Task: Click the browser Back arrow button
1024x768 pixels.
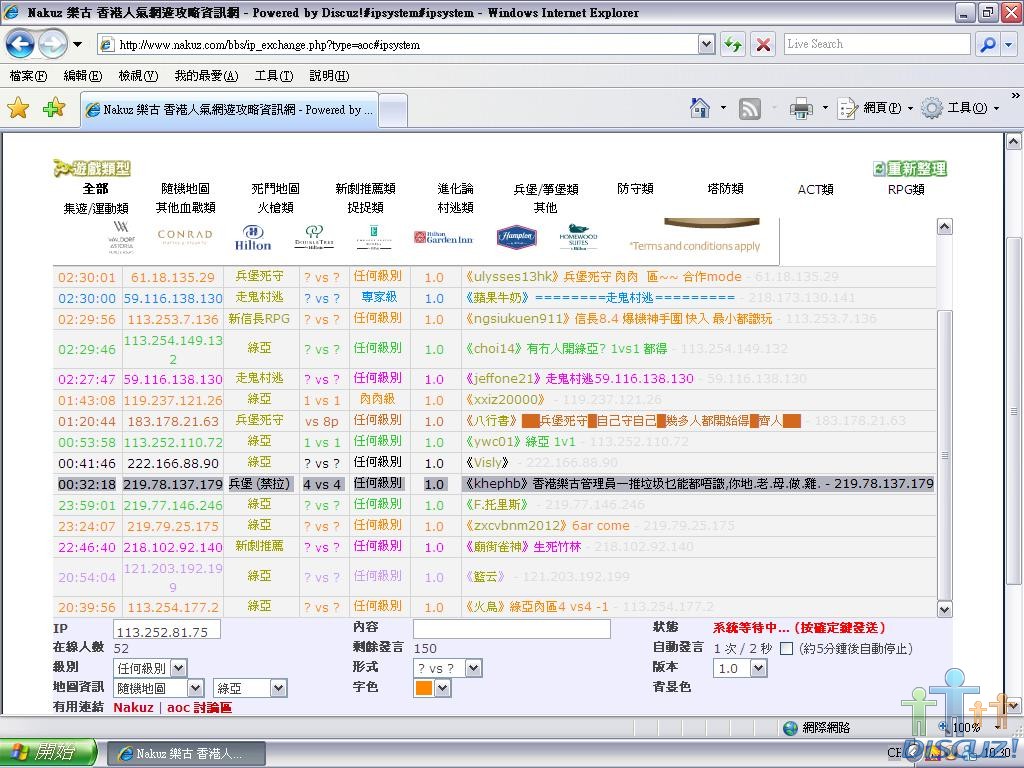Action: point(20,44)
